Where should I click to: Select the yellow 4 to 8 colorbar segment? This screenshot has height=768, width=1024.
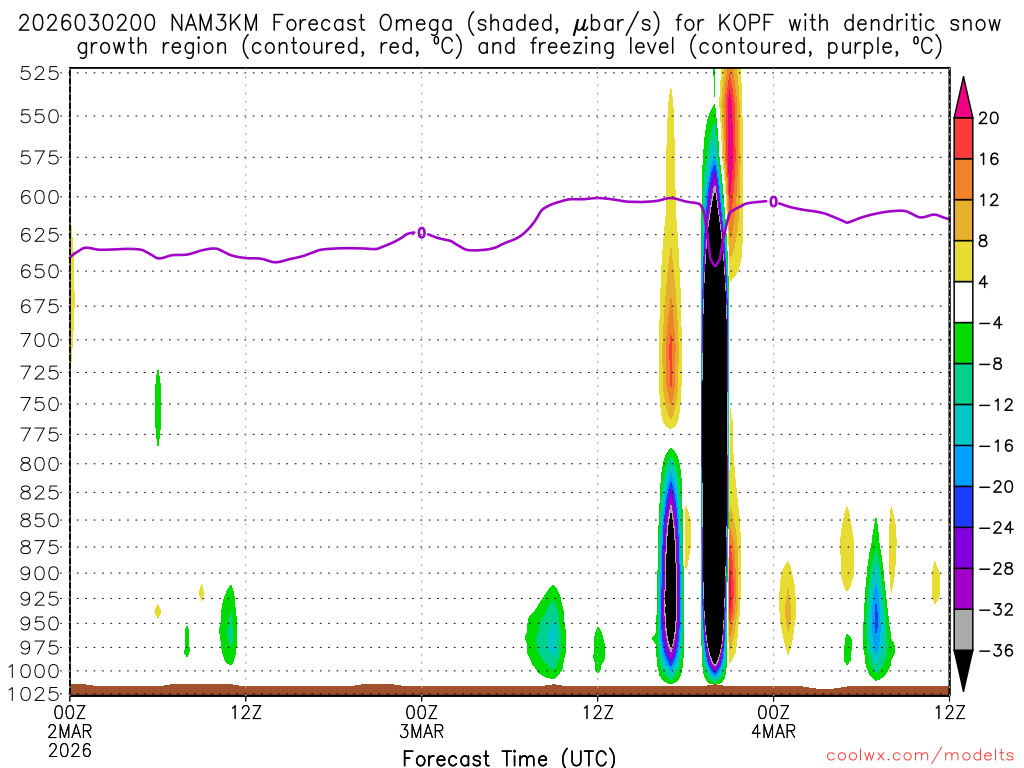(963, 262)
